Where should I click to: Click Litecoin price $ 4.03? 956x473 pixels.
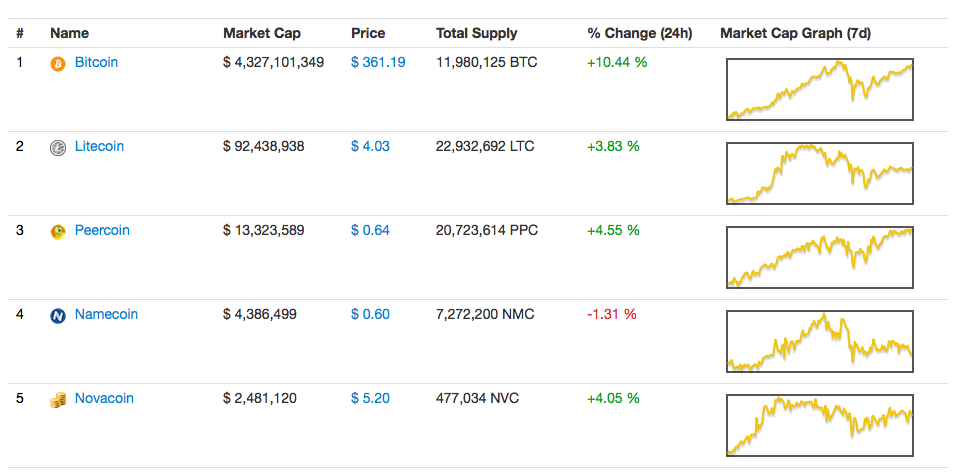tap(371, 146)
